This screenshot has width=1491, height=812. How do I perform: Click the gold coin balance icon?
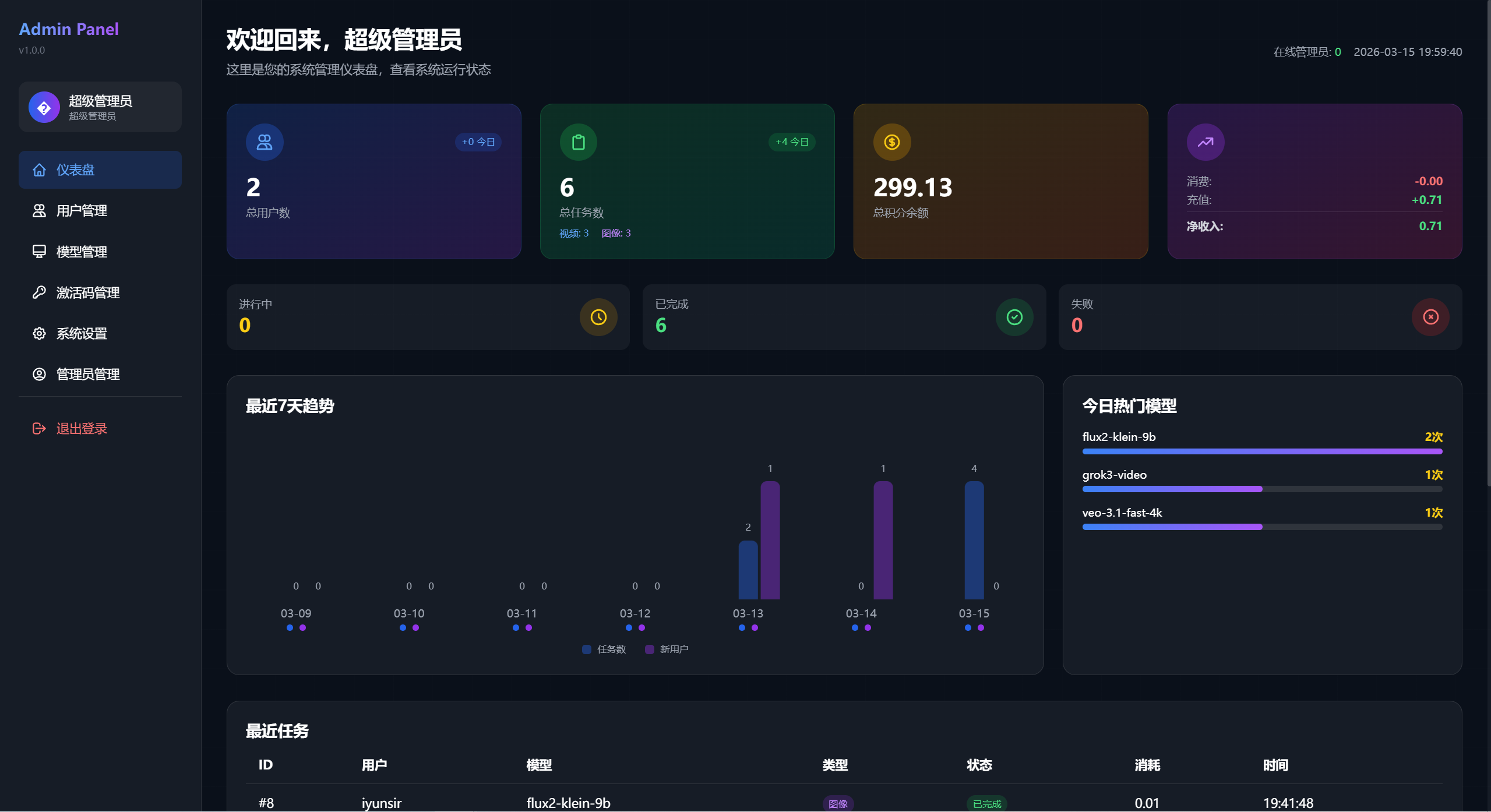click(x=891, y=142)
